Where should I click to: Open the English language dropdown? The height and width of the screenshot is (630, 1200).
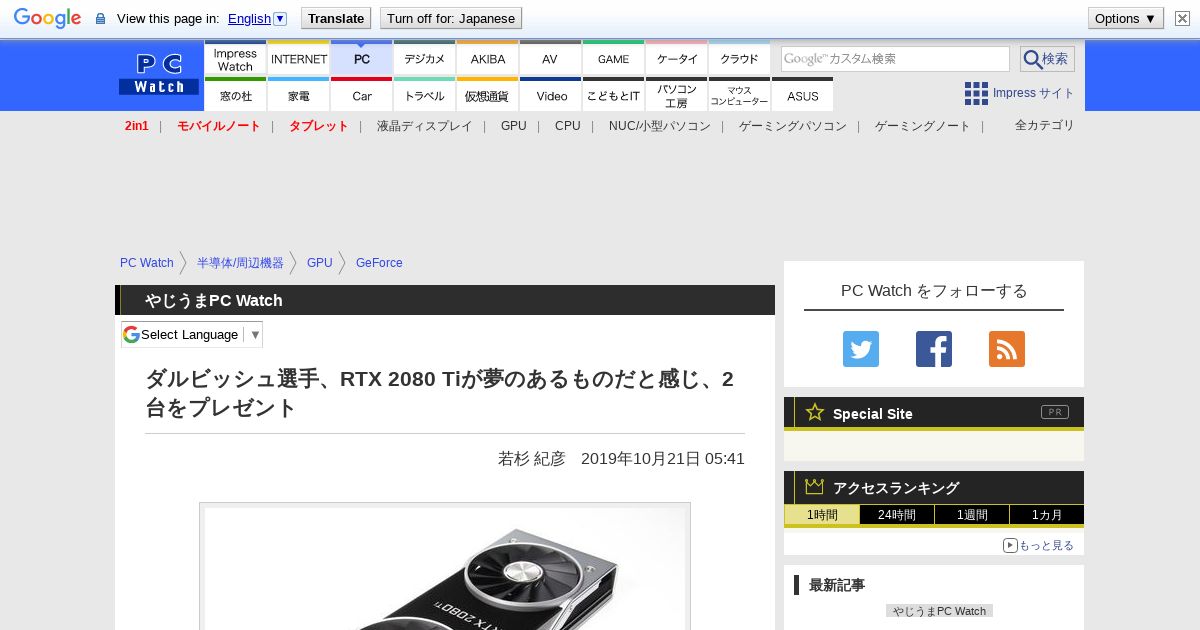point(257,18)
